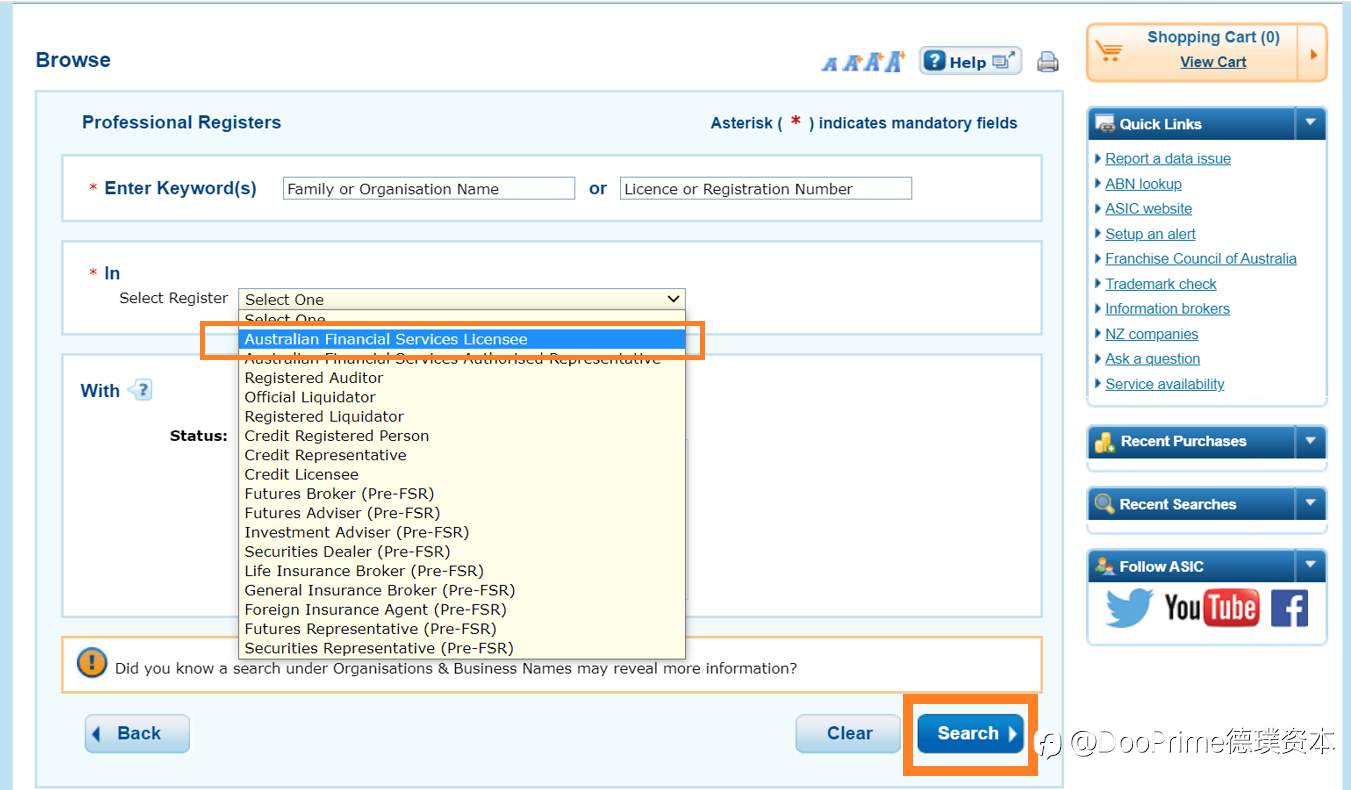Click the Quick Links header icon

[1105, 124]
